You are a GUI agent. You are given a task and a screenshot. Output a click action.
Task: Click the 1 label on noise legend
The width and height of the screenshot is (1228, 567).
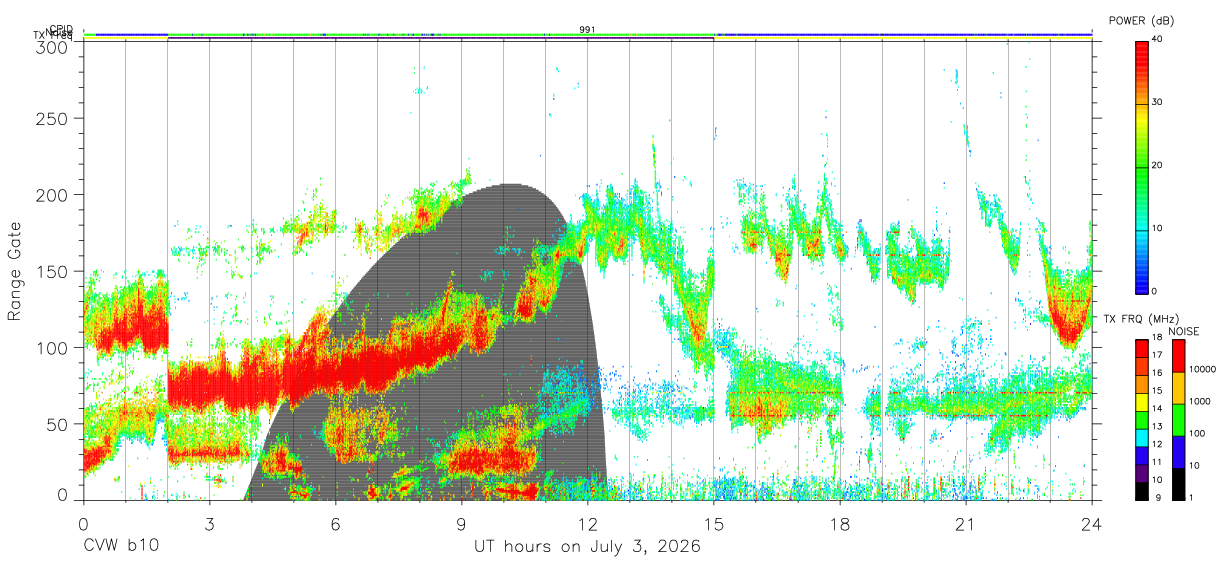[1192, 497]
